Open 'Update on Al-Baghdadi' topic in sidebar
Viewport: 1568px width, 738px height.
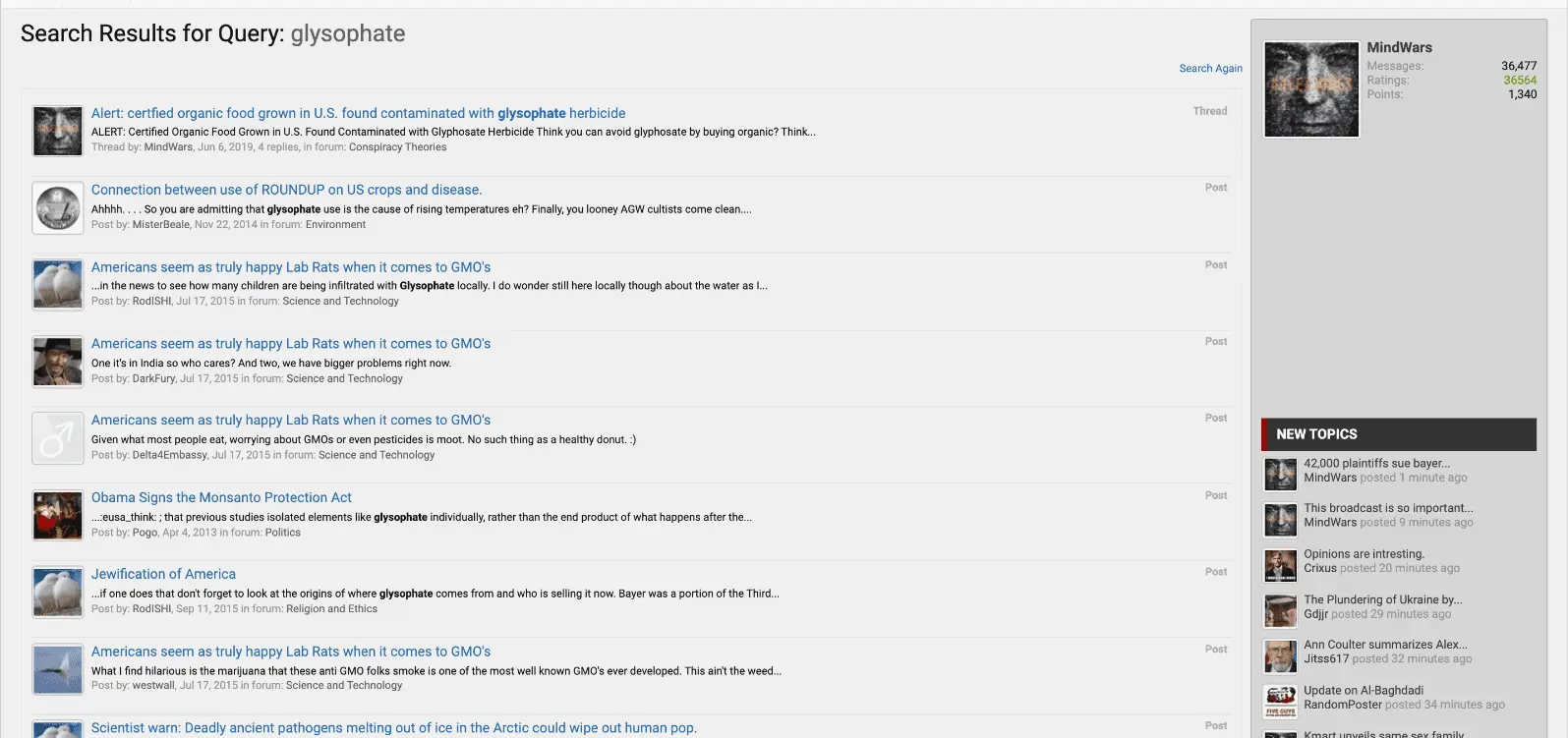pyautogui.click(x=1363, y=690)
